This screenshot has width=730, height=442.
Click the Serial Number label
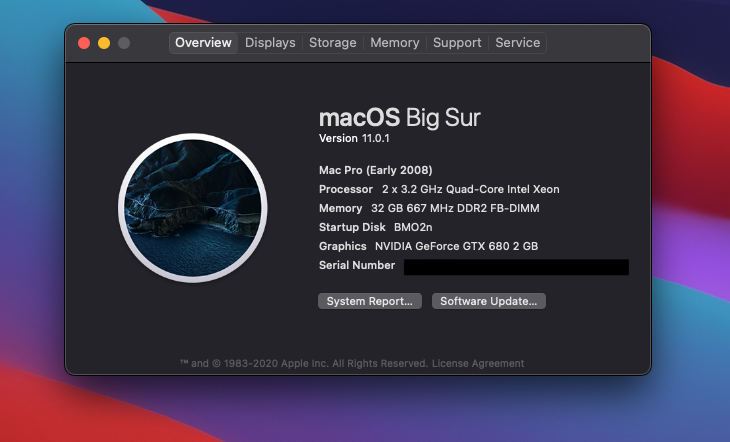357,265
